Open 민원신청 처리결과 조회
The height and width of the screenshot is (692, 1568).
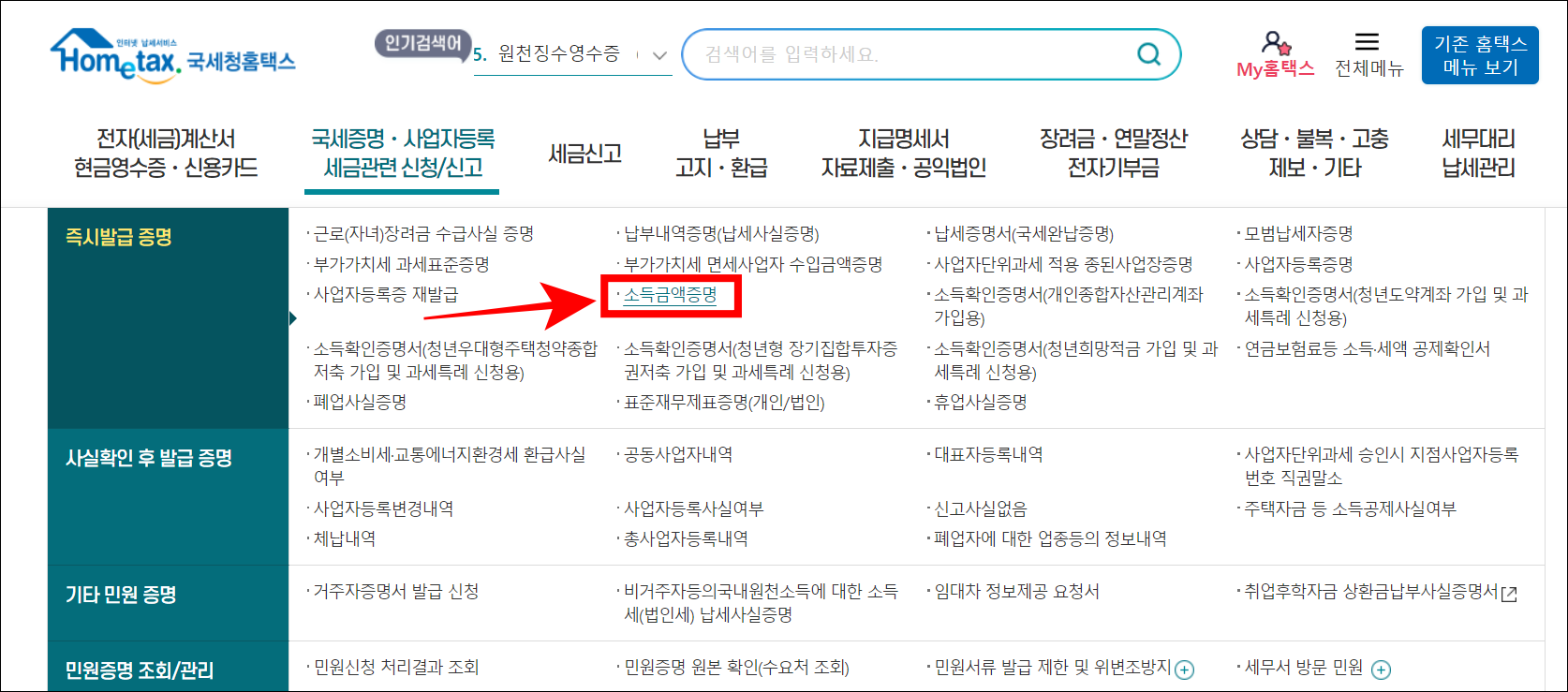coord(396,668)
